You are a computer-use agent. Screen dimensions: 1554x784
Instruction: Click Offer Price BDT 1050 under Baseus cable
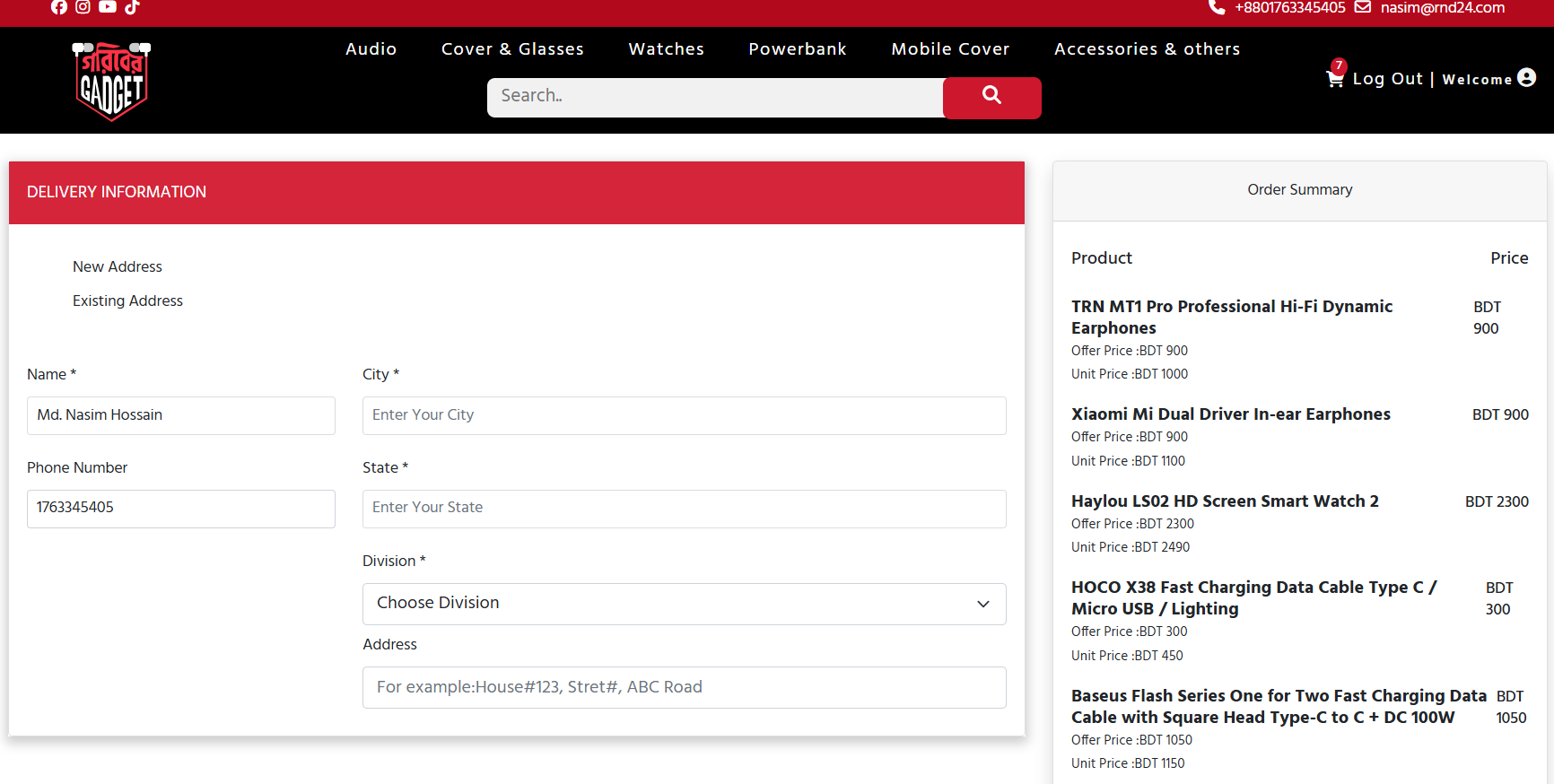(x=1131, y=740)
